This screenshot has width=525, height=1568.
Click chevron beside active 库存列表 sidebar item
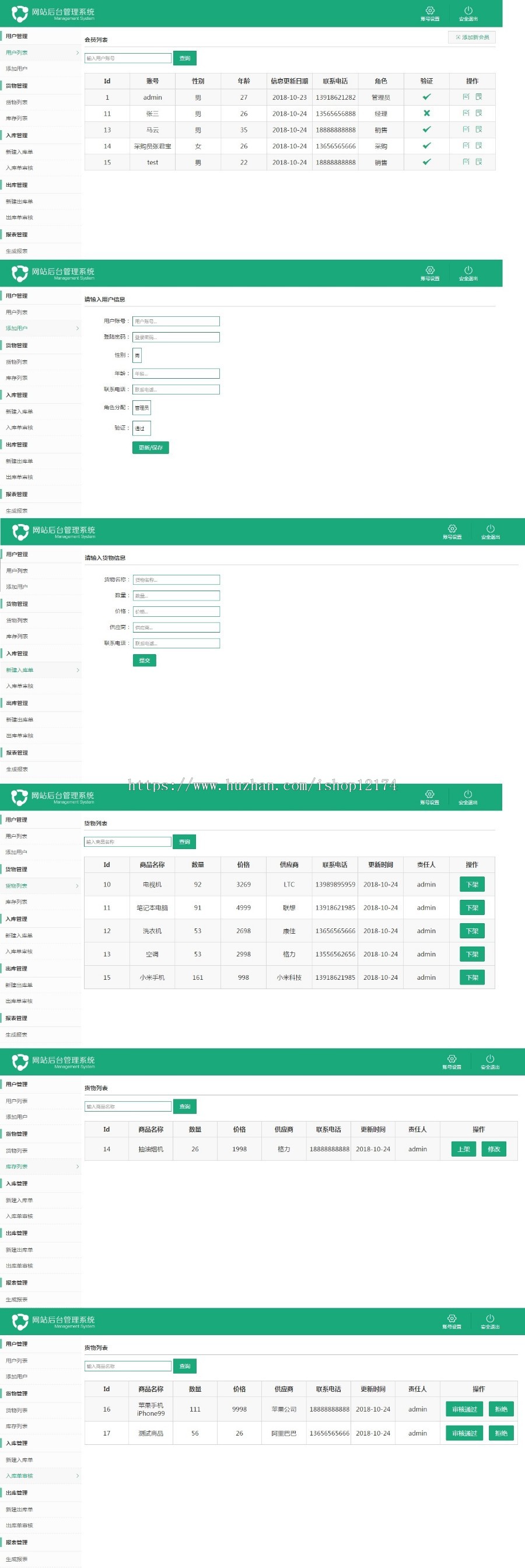click(x=77, y=1167)
